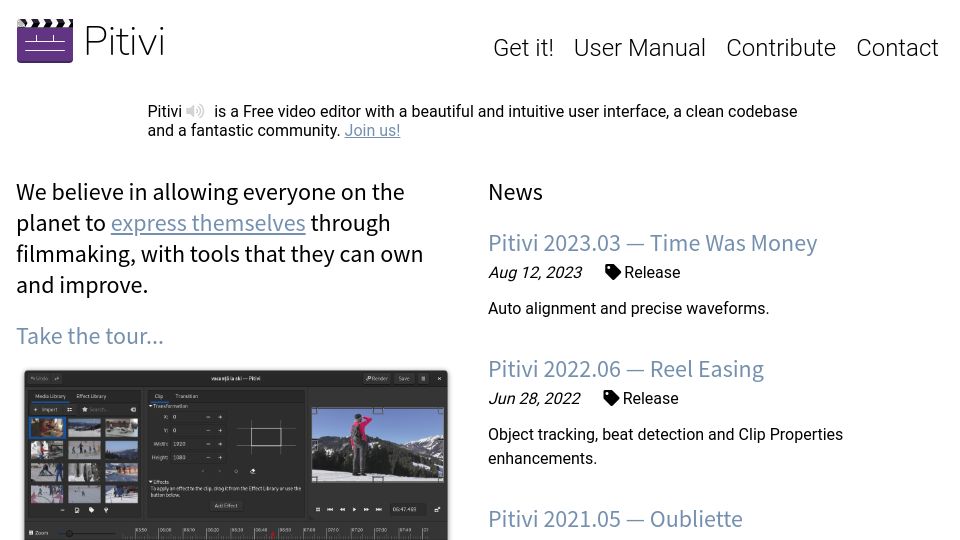Click text Auto alignment and precise waveforms.

(628, 308)
